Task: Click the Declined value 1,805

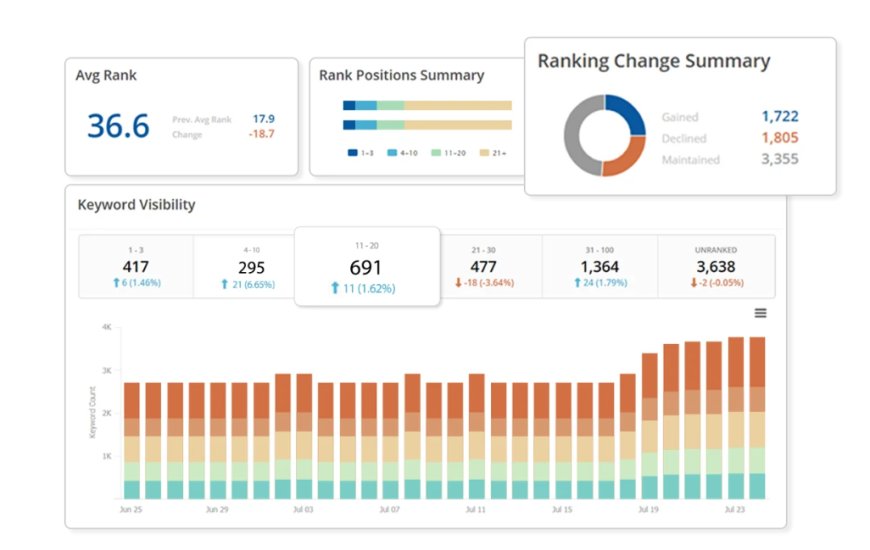Action: coord(779,138)
